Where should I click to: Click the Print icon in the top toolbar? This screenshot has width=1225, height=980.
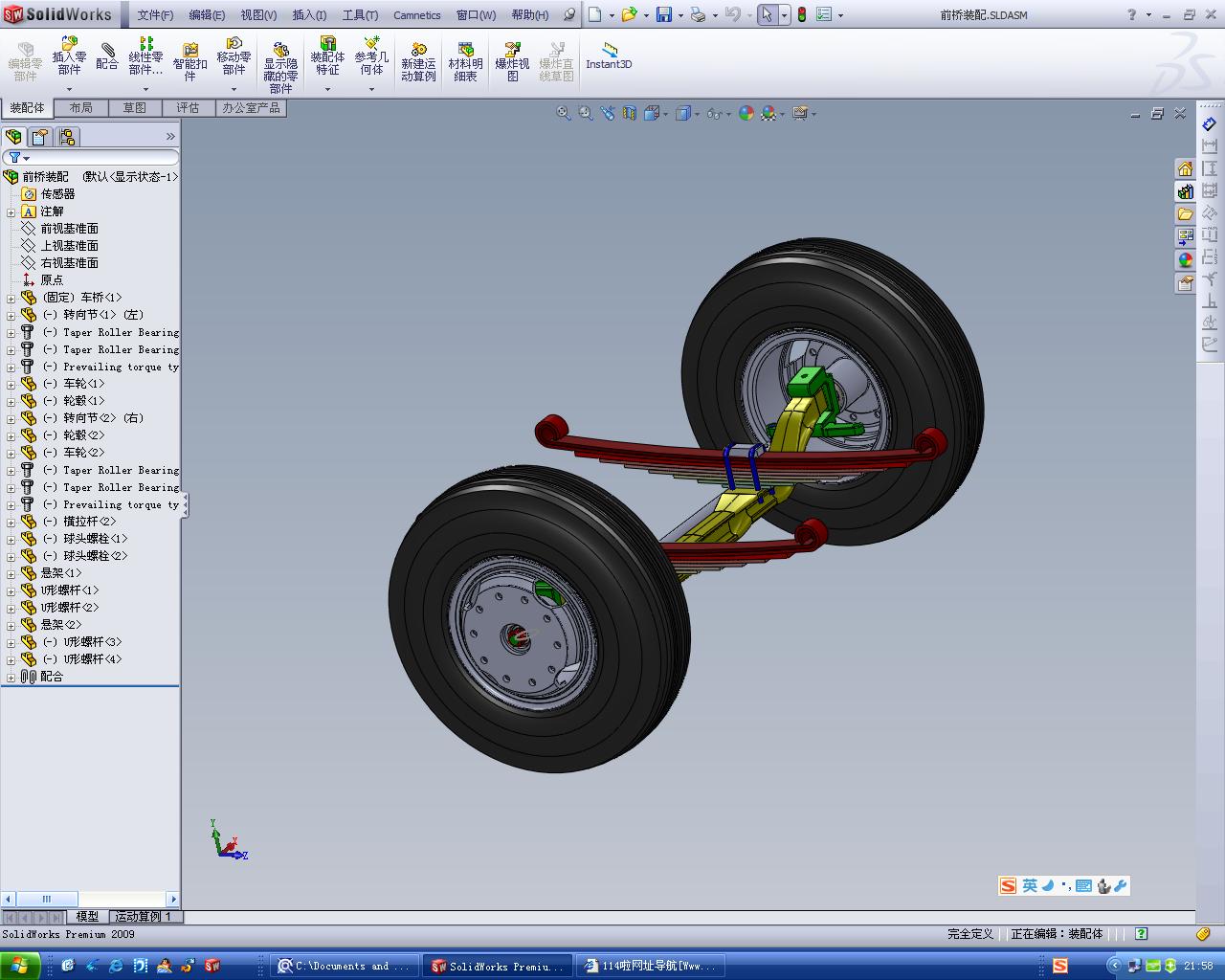tap(699, 14)
